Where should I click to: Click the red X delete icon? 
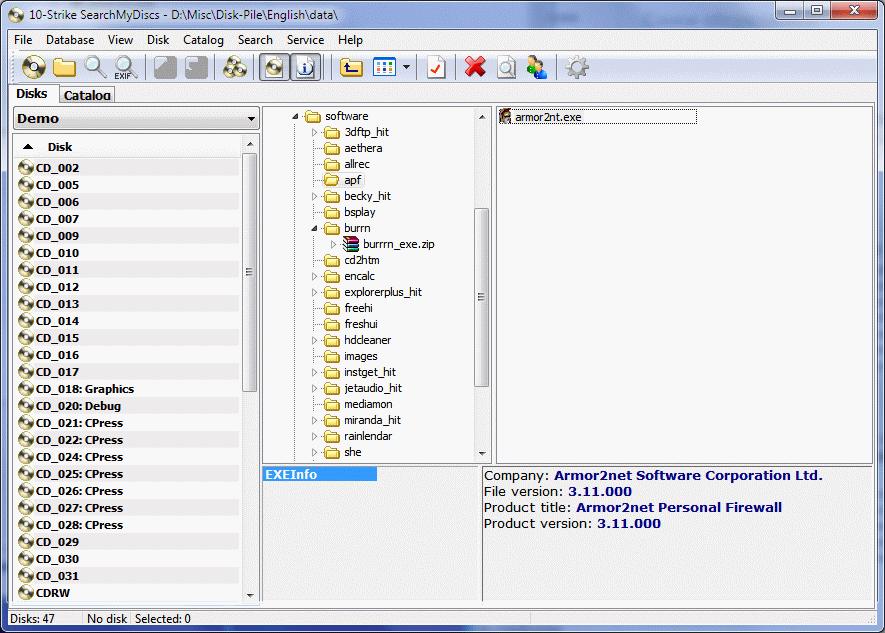point(475,68)
